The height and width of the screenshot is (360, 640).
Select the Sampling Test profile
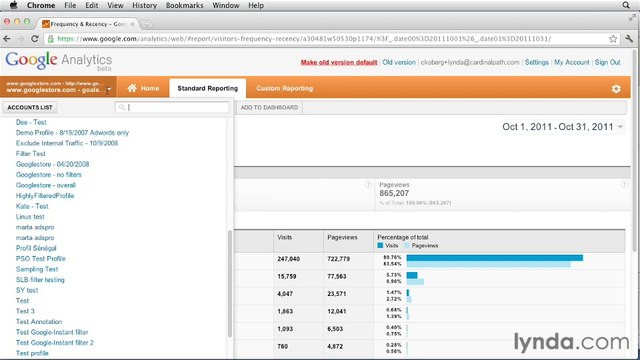click(x=37, y=269)
